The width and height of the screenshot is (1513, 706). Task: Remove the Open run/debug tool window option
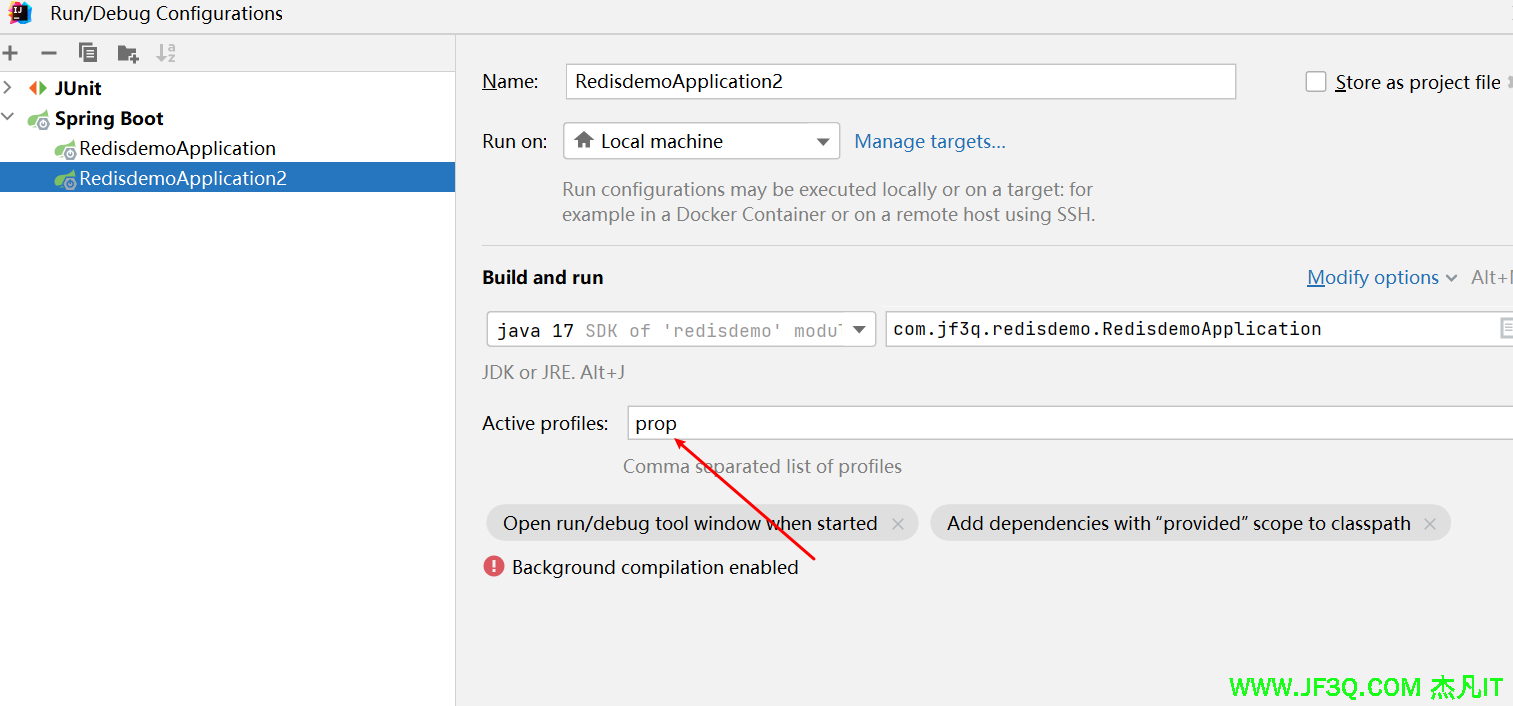[897, 524]
